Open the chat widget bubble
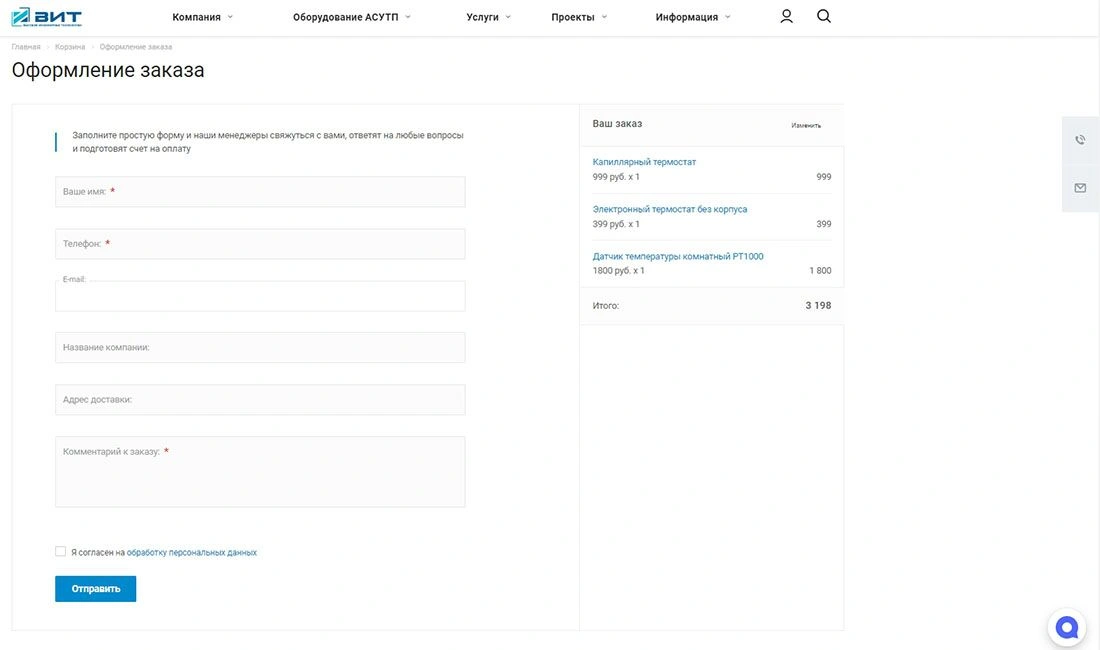This screenshot has width=1100, height=650. coord(1066,628)
